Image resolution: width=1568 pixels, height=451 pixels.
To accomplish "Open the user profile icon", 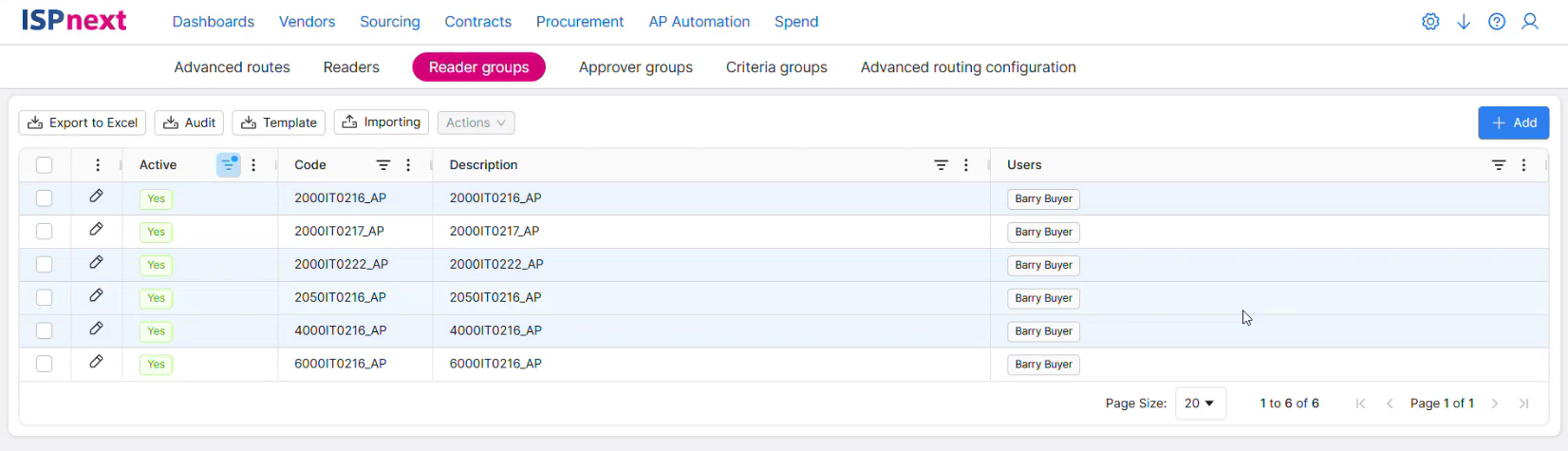I will tap(1530, 22).
